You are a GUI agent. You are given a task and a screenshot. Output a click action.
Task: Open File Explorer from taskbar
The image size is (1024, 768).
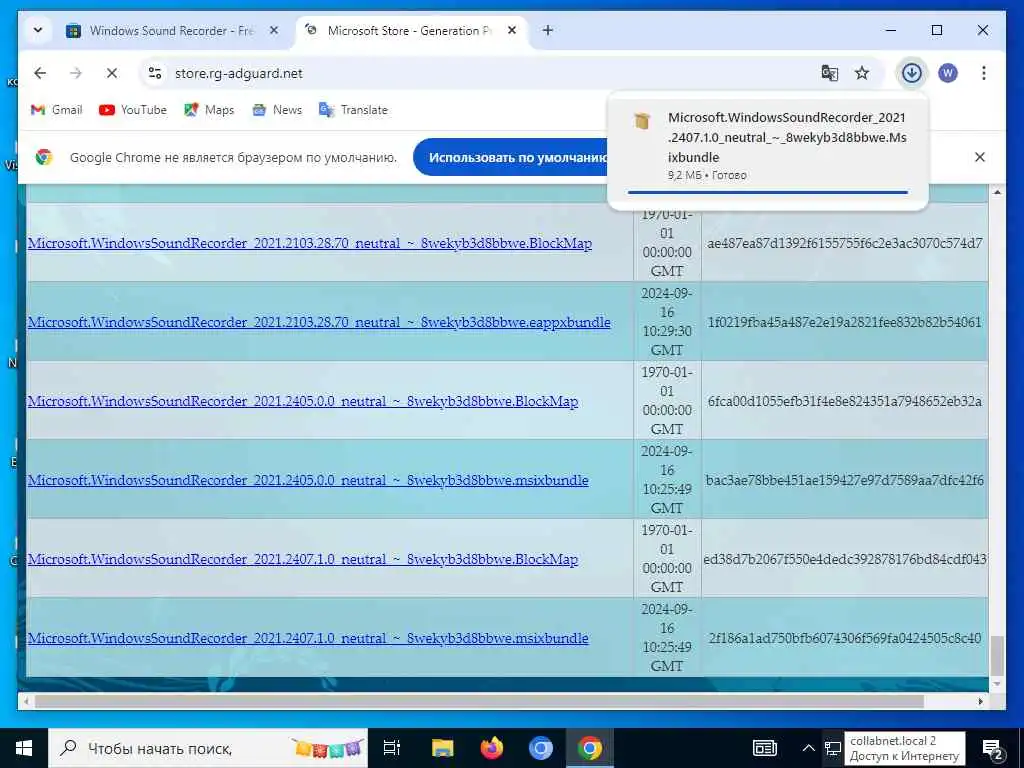point(442,748)
